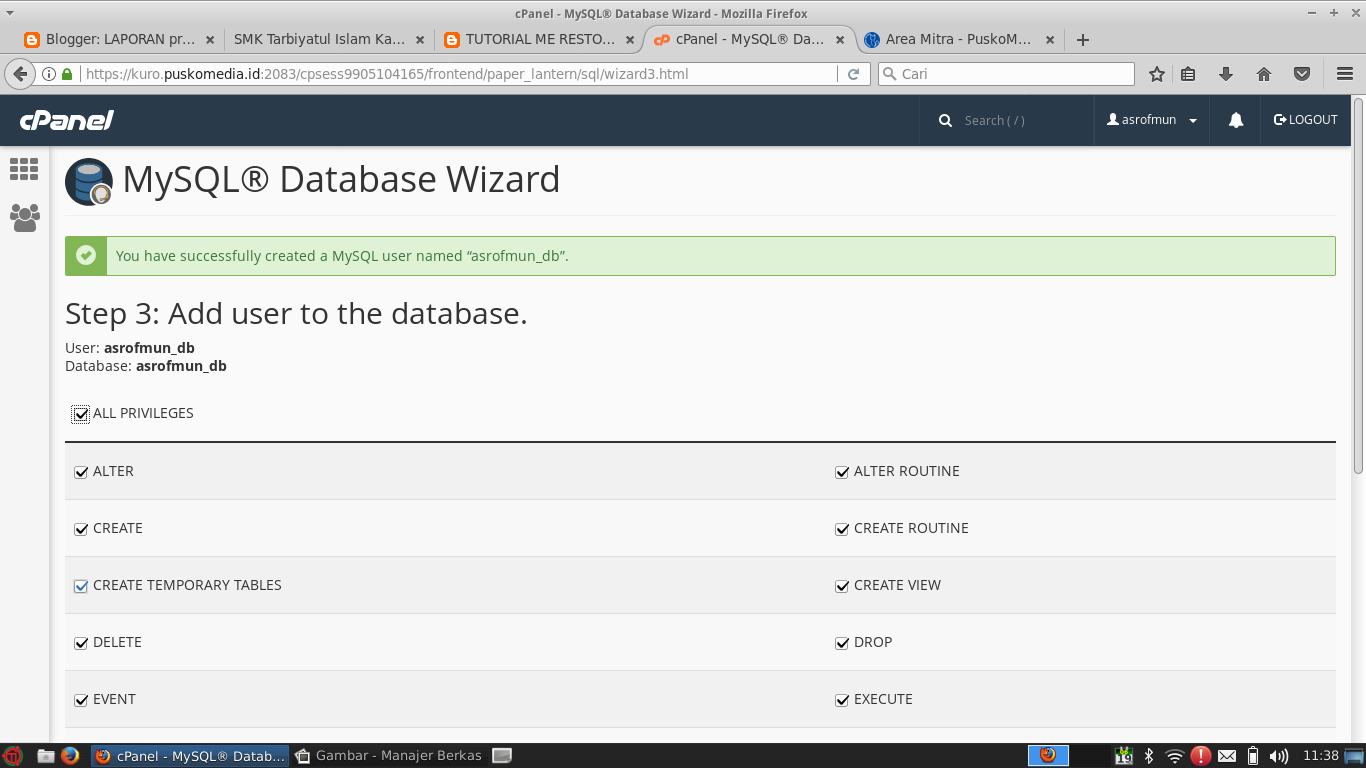Toggle the ALL PRIVILEGES checkbox
The width and height of the screenshot is (1366, 768).
(81, 414)
